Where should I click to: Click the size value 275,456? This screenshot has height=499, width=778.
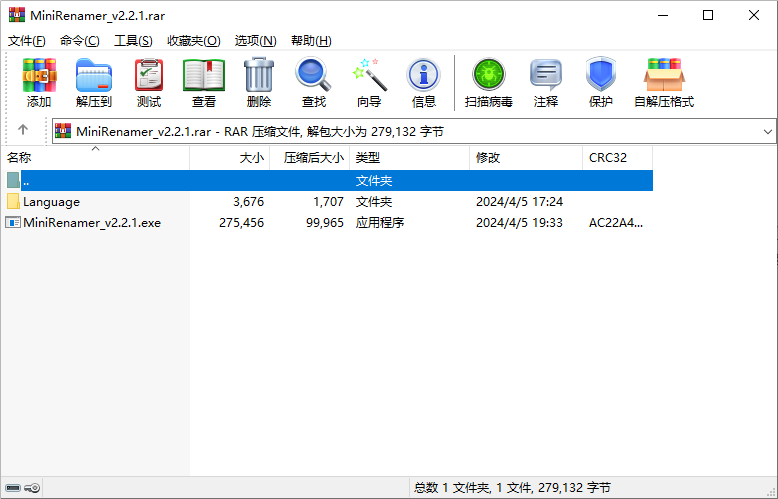click(242, 223)
